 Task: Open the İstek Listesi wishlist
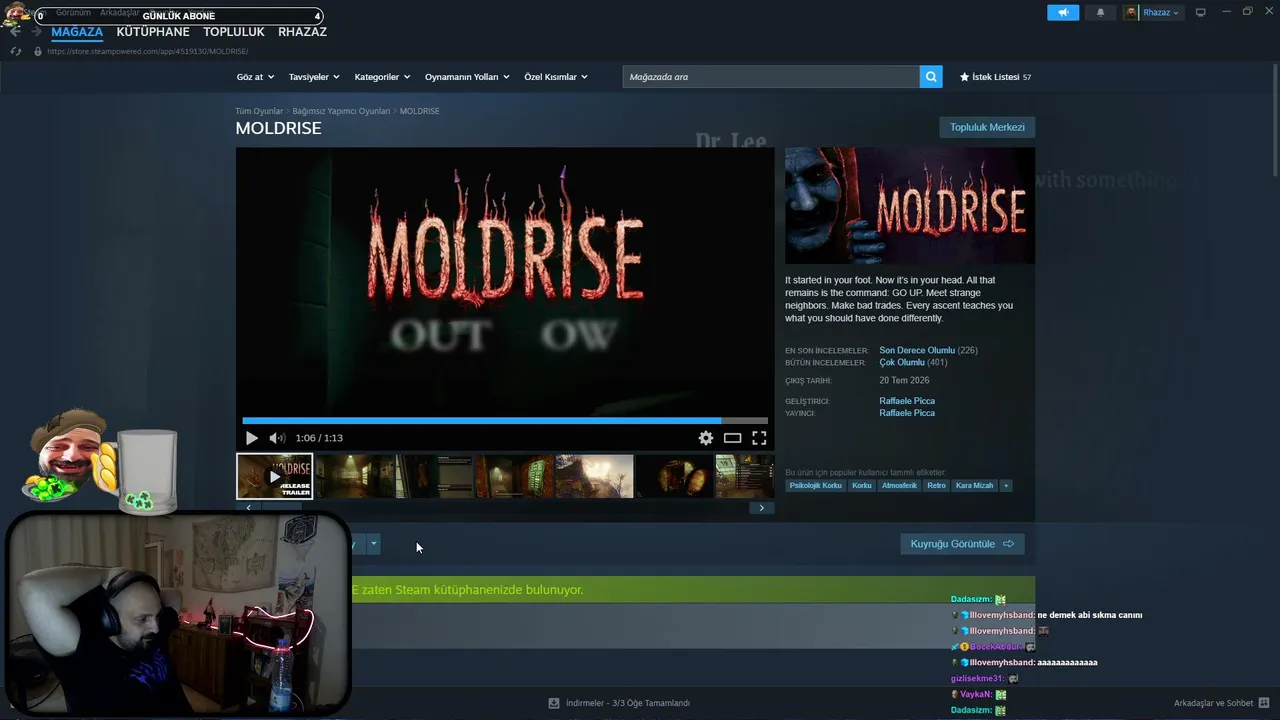(995, 77)
